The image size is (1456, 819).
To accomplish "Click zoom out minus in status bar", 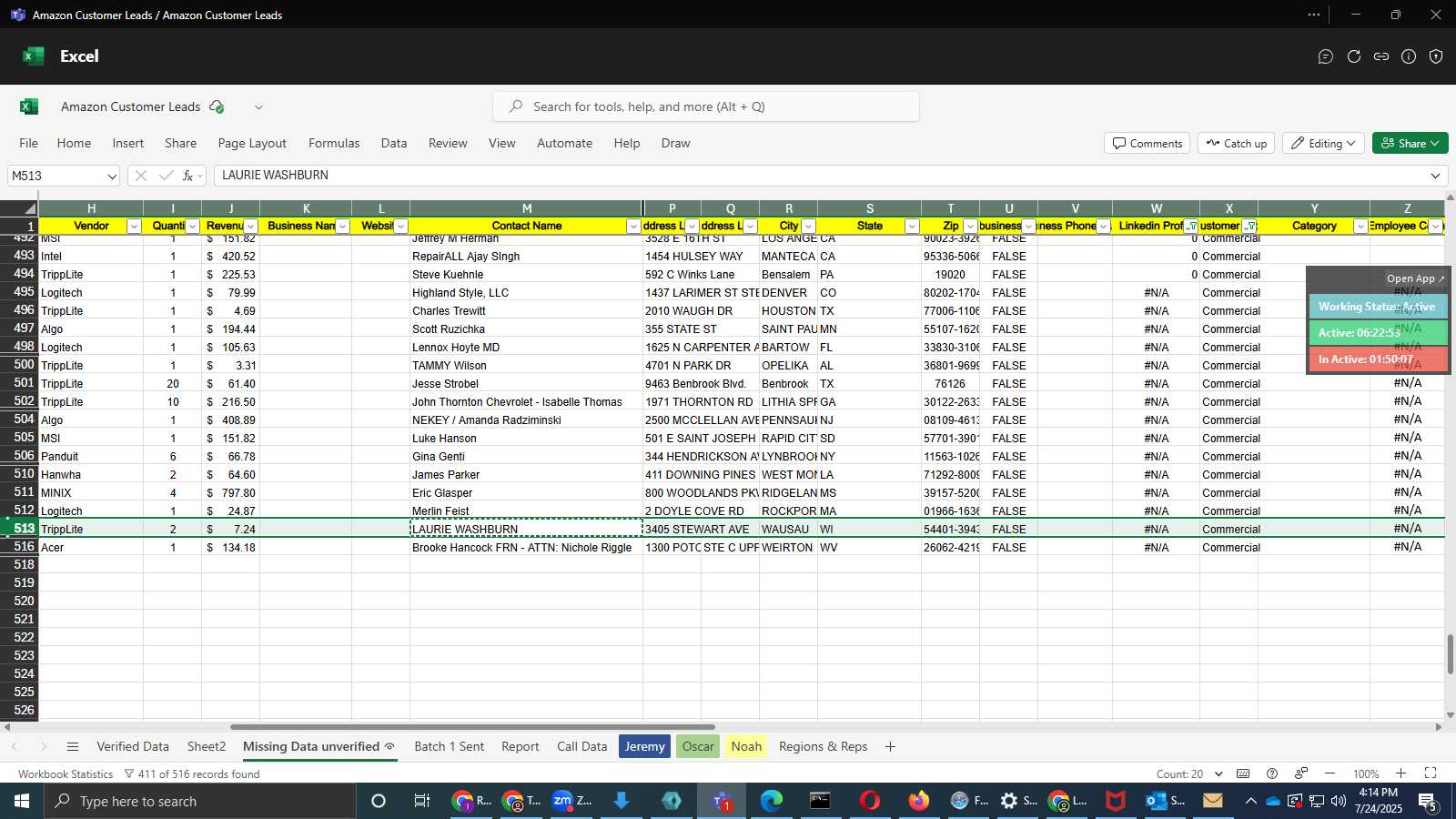I will click(1330, 773).
